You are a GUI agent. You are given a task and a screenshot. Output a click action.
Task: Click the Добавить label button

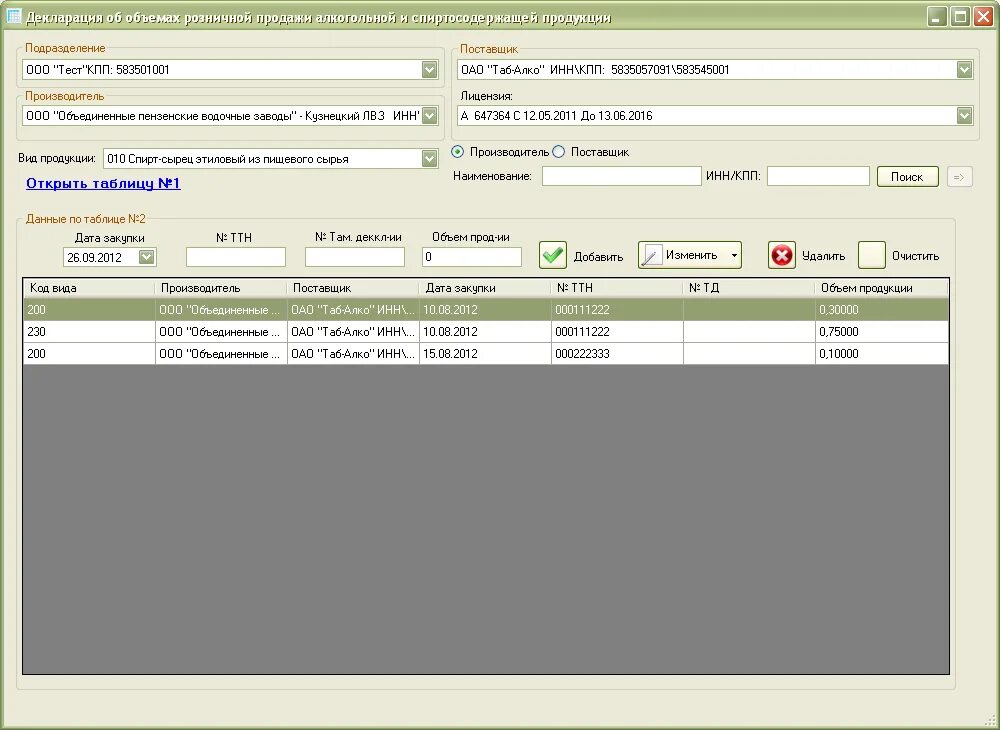tap(598, 256)
